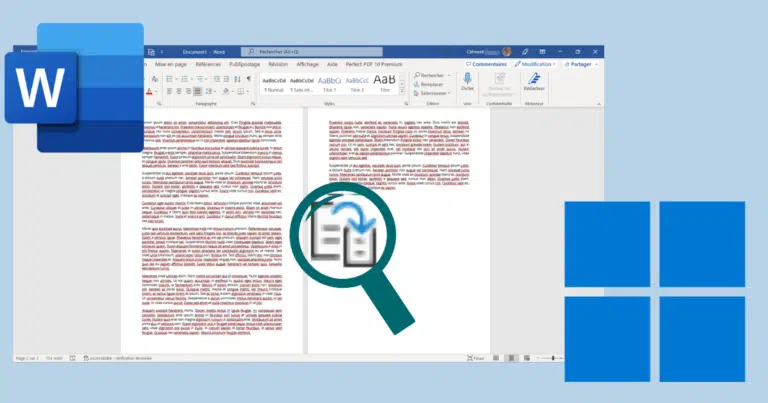Image resolution: width=768 pixels, height=403 pixels.
Task: Open the Commentaires pane
Action: pyautogui.click(x=486, y=64)
